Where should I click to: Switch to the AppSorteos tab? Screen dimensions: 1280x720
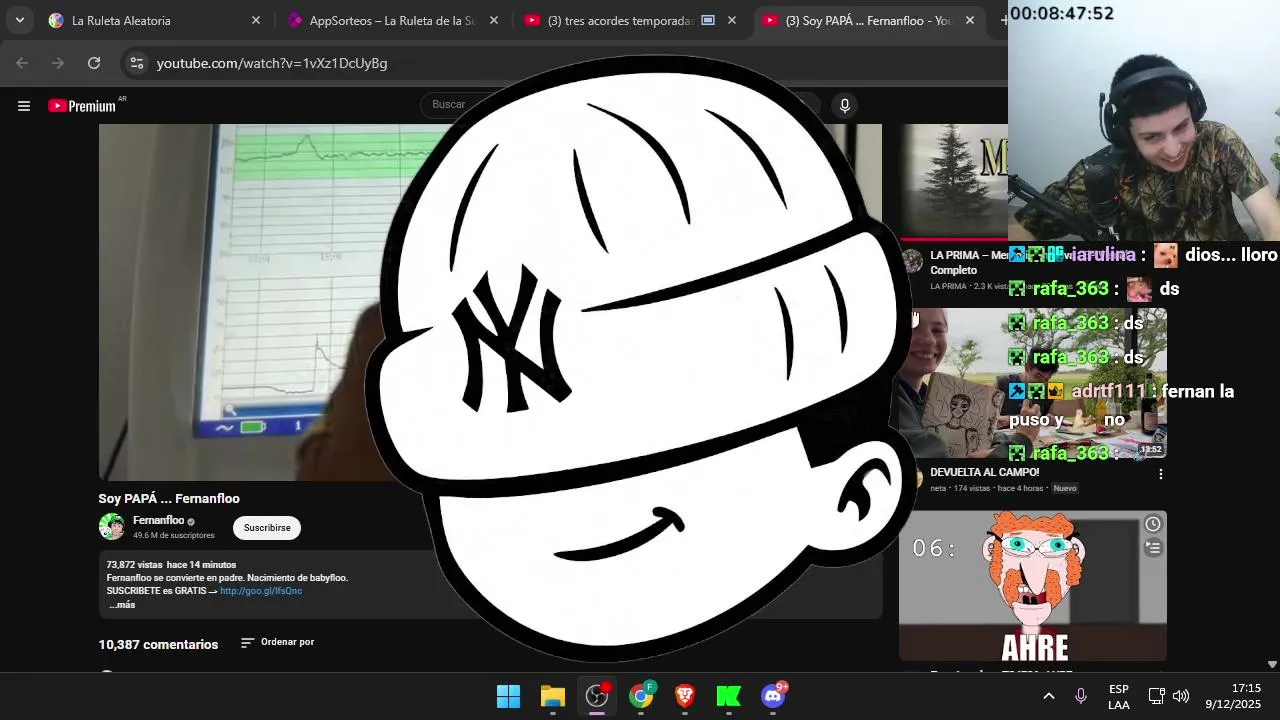coord(390,20)
